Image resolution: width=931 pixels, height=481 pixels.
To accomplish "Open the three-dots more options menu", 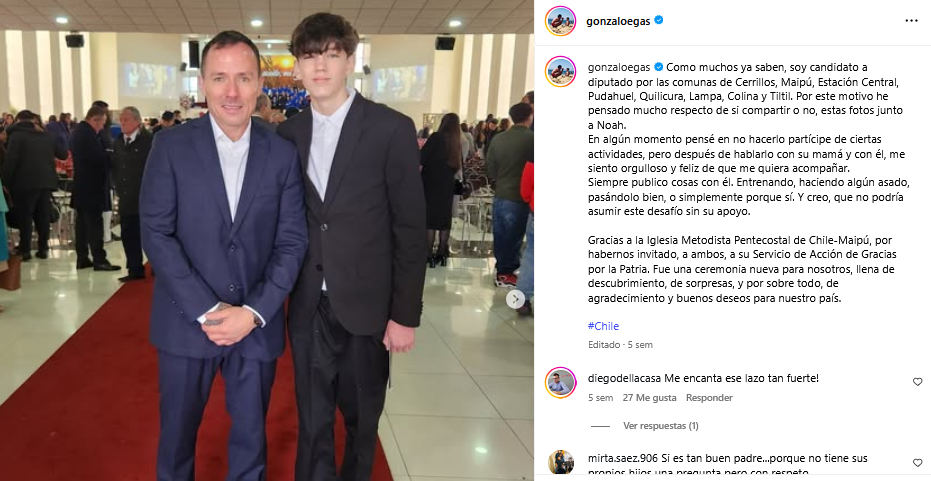I will tap(911, 21).
